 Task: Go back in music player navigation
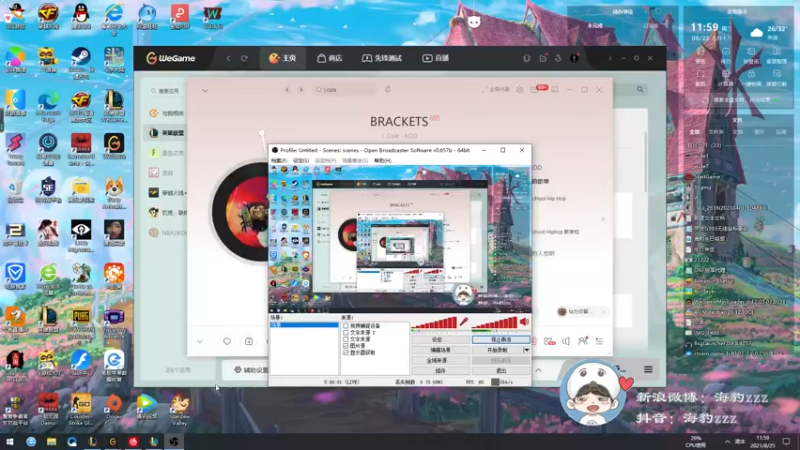pyautogui.click(x=287, y=90)
